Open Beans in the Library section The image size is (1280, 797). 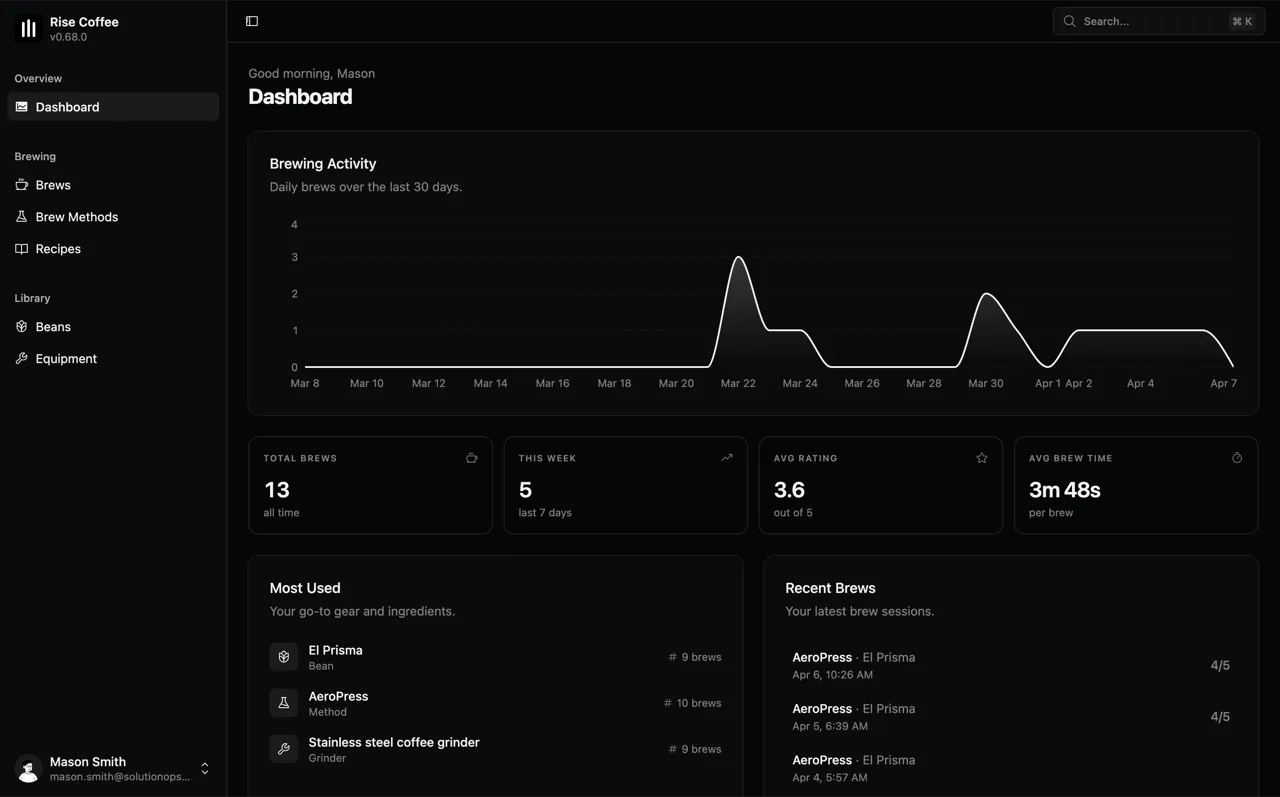click(x=53, y=327)
